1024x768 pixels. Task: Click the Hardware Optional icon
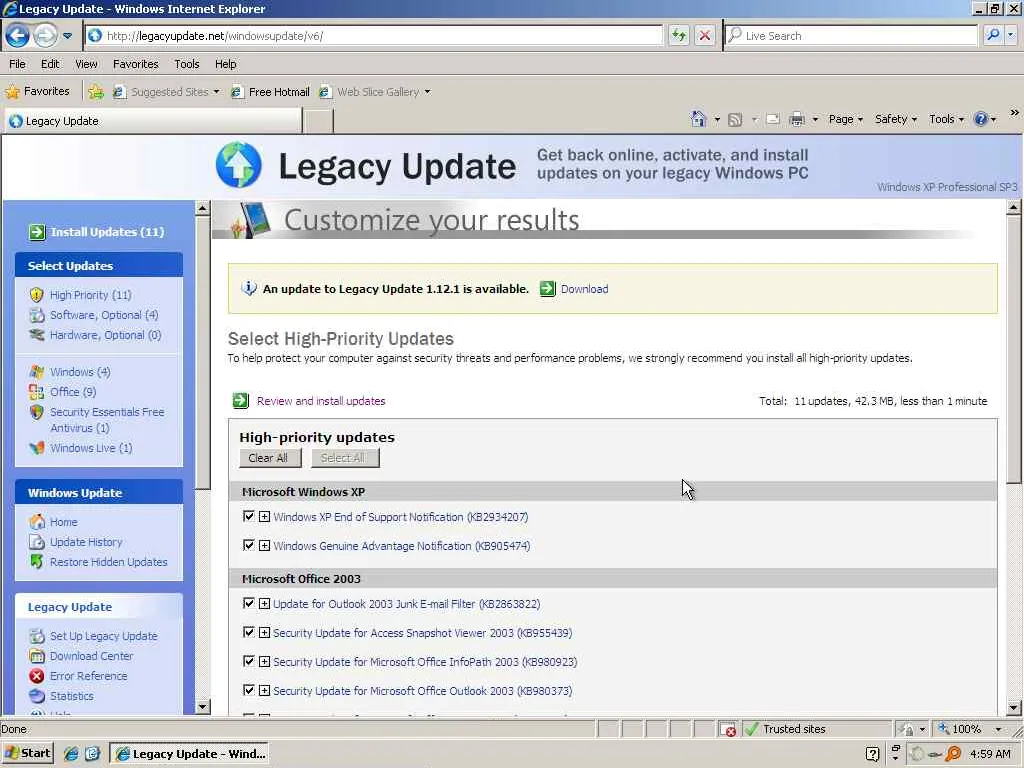pyautogui.click(x=37, y=335)
